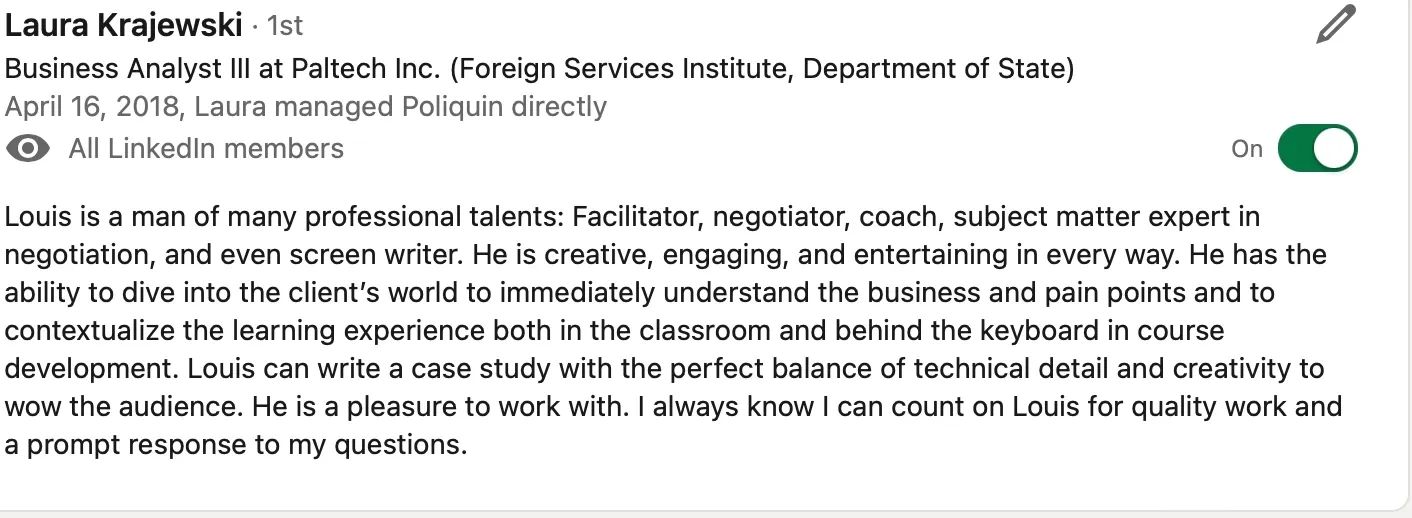Click the eye visibility icon

[28, 149]
